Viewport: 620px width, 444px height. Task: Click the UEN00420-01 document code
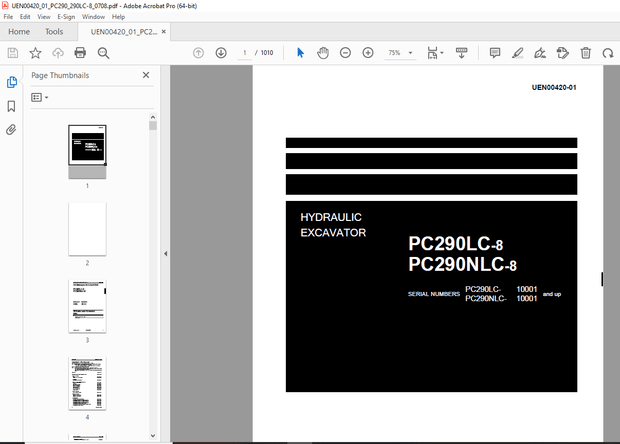[554, 87]
